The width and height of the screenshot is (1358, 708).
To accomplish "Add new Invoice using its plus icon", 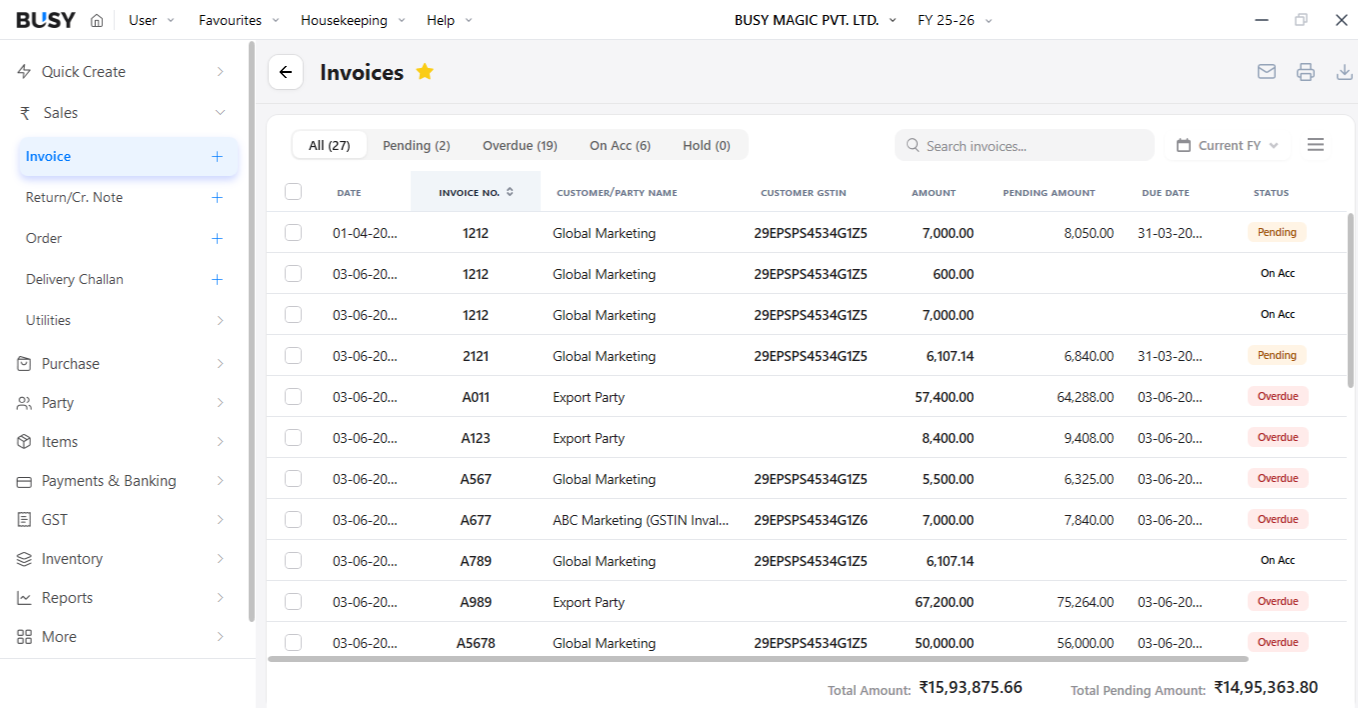I will pyautogui.click(x=217, y=157).
